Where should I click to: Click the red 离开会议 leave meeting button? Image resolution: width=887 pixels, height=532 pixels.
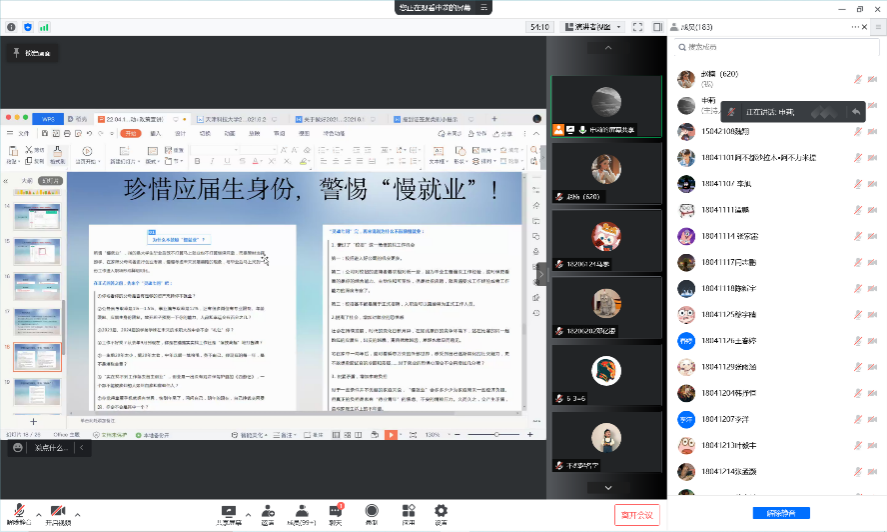[x=637, y=515]
